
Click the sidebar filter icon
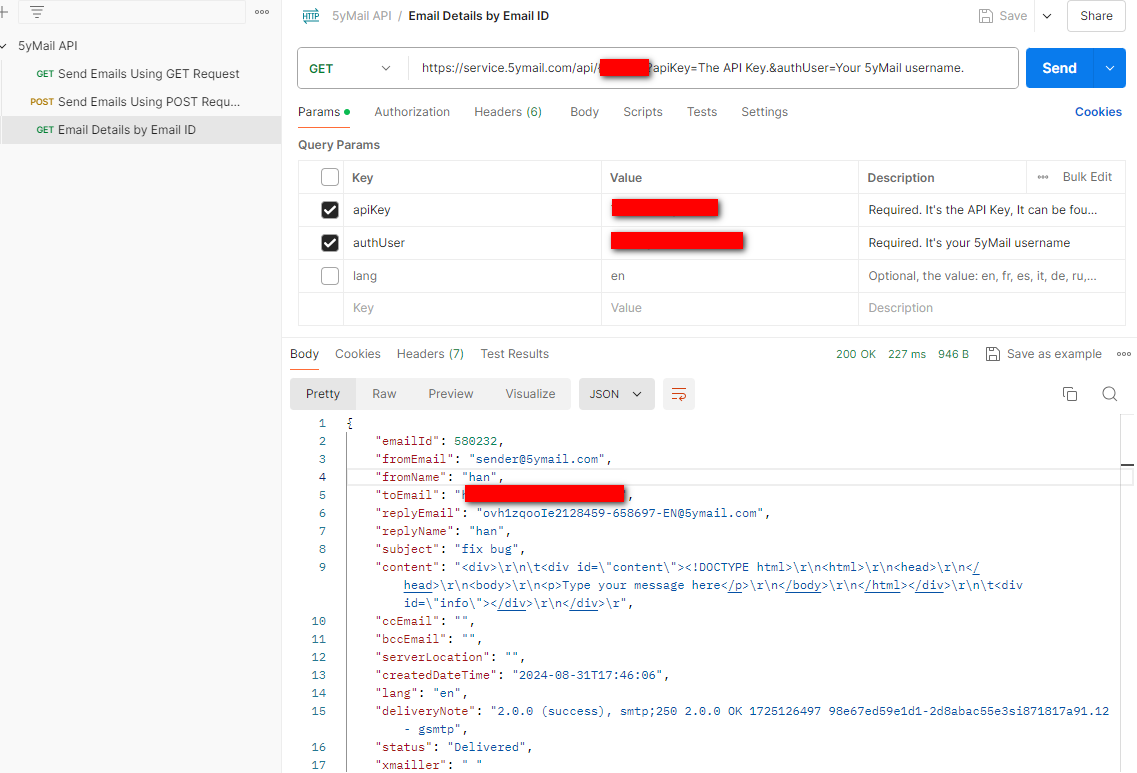(x=37, y=12)
